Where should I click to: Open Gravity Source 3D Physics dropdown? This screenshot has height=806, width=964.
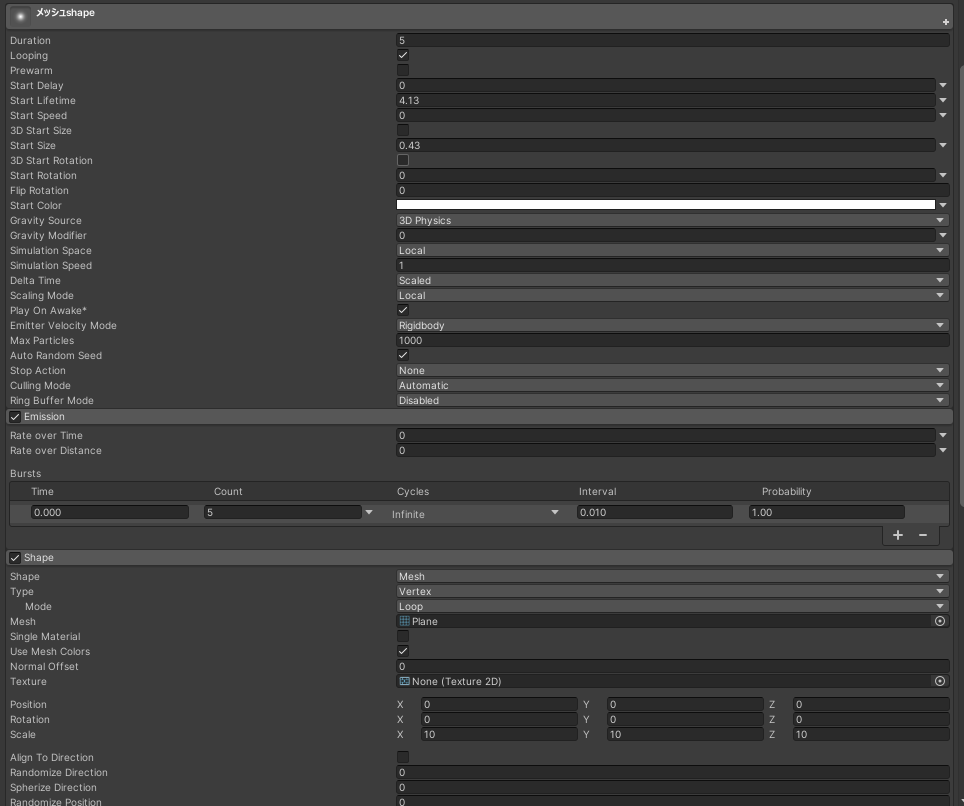pos(673,220)
